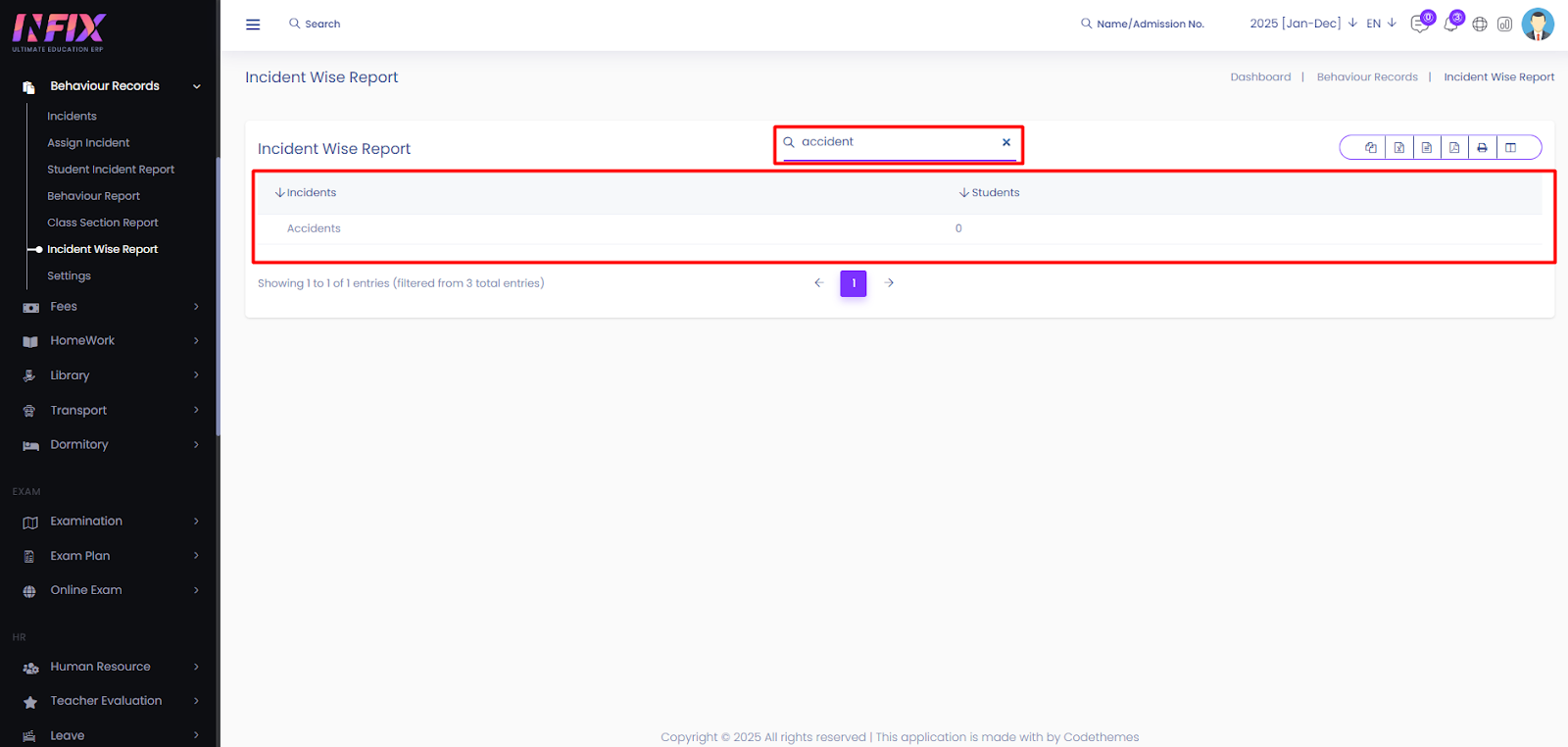Open the EN language dropdown
The width and height of the screenshot is (1568, 747).
coord(1381,24)
